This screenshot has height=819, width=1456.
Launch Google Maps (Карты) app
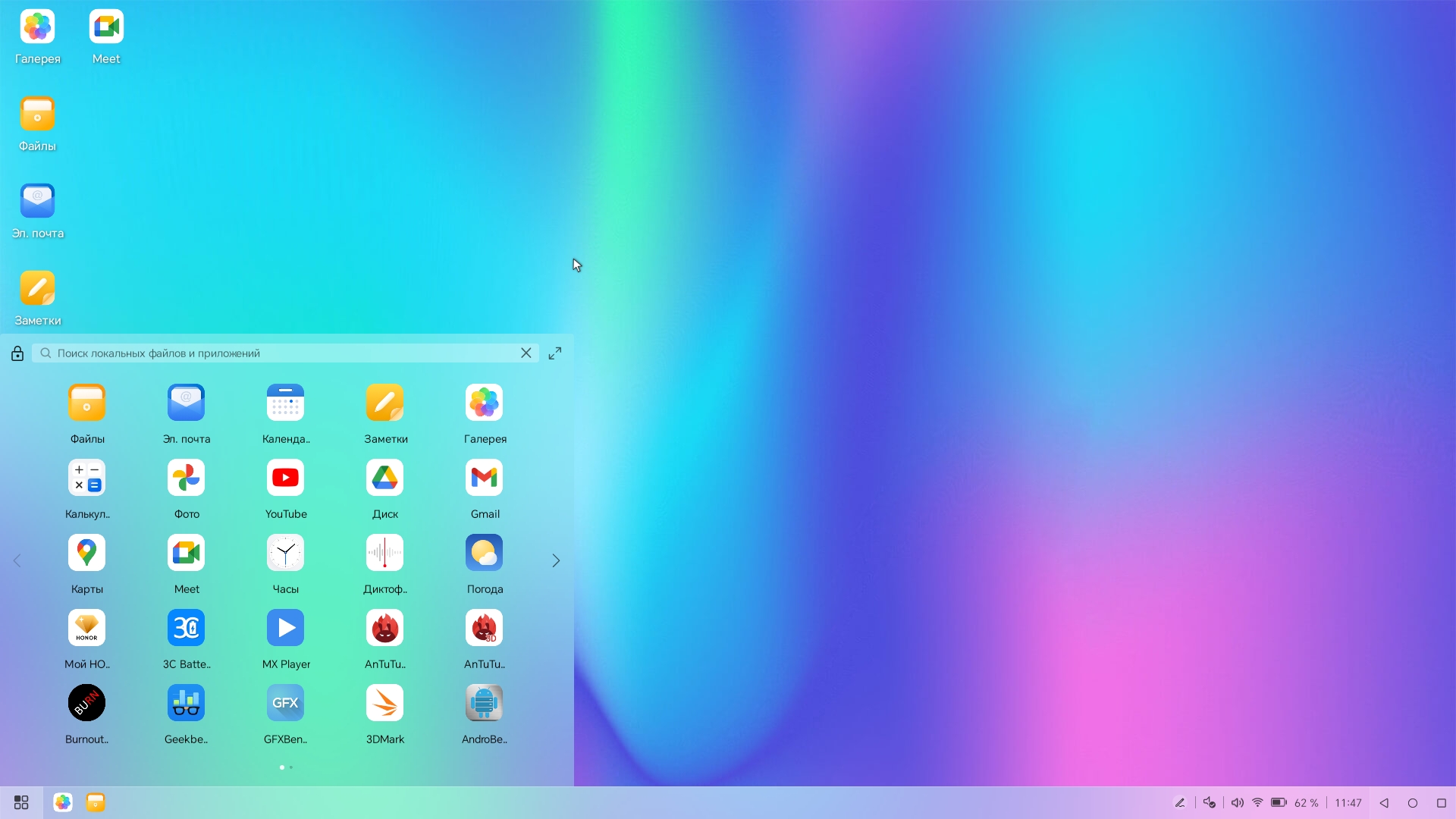click(86, 553)
